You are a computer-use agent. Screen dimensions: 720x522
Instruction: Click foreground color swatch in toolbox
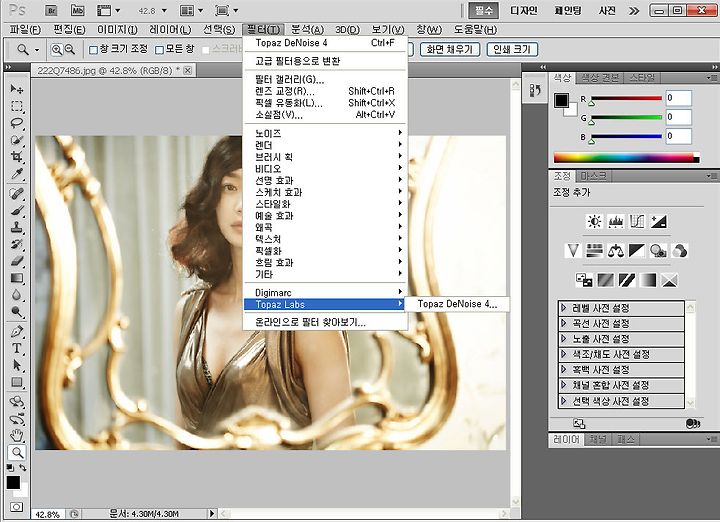tap(13, 483)
